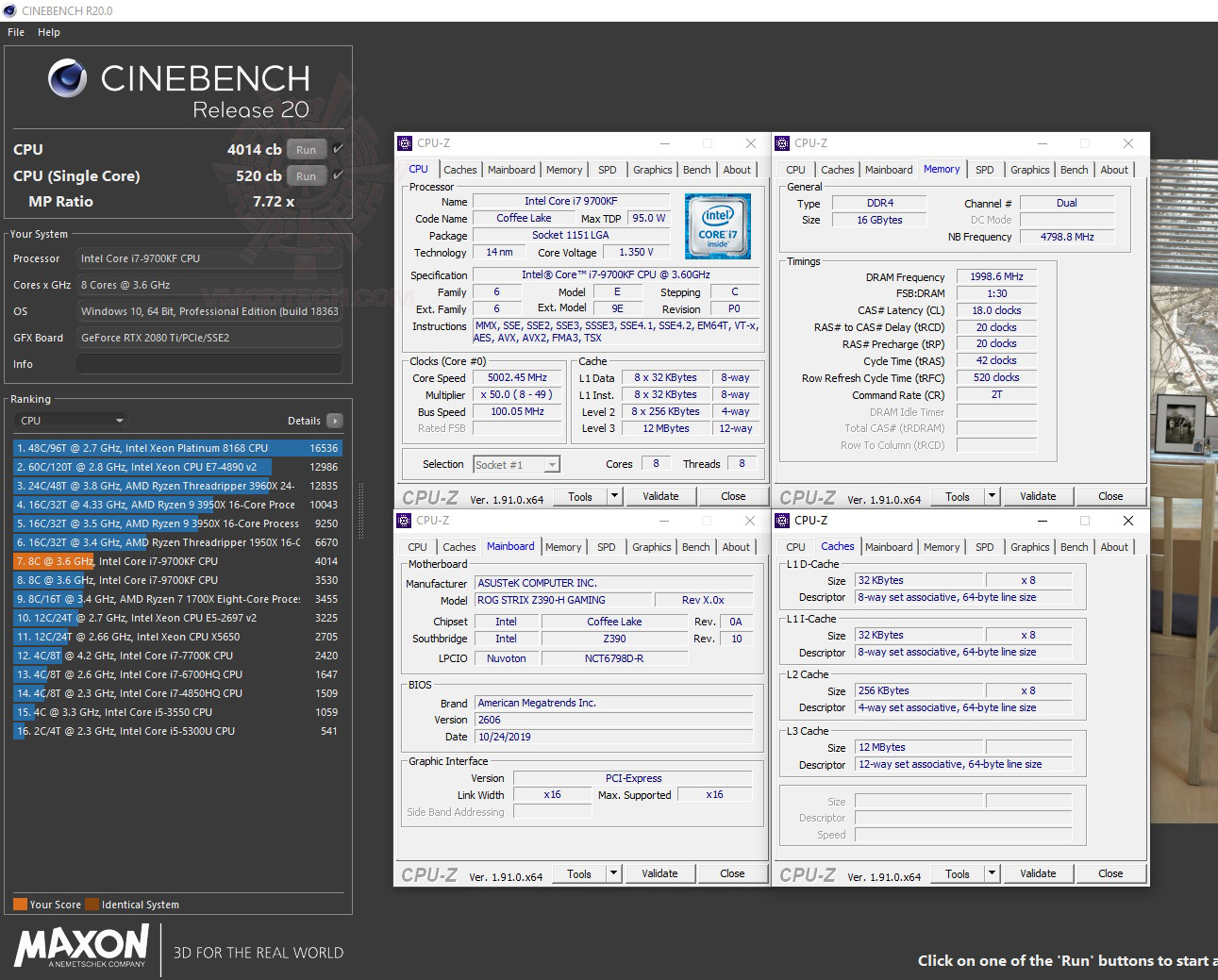Viewport: 1218px width, 980px height.
Task: Click the Identical System legend swatch
Action: [92, 904]
